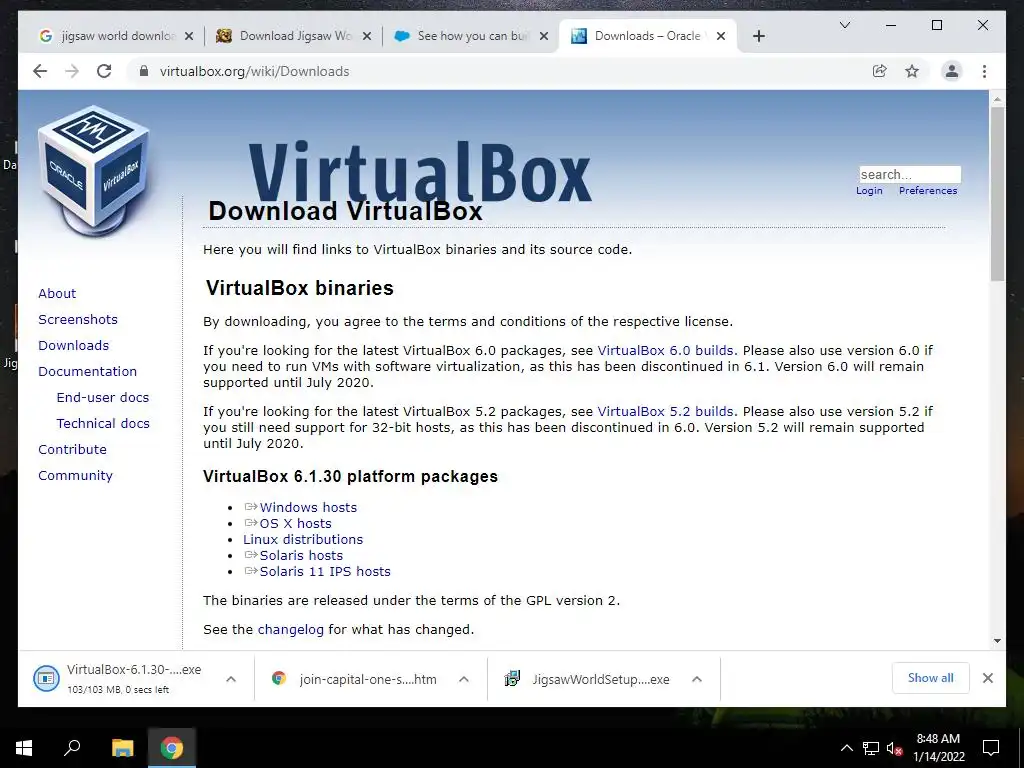Viewport: 1024px width, 768px height.
Task: Open the downloaded JigsawWorldSetup exe file
Action: click(586, 679)
